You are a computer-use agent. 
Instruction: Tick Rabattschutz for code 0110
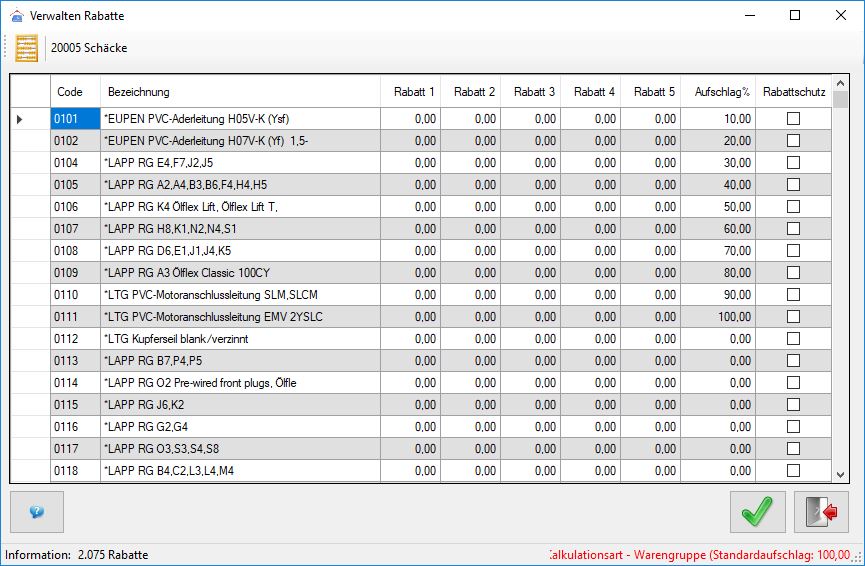(x=793, y=295)
